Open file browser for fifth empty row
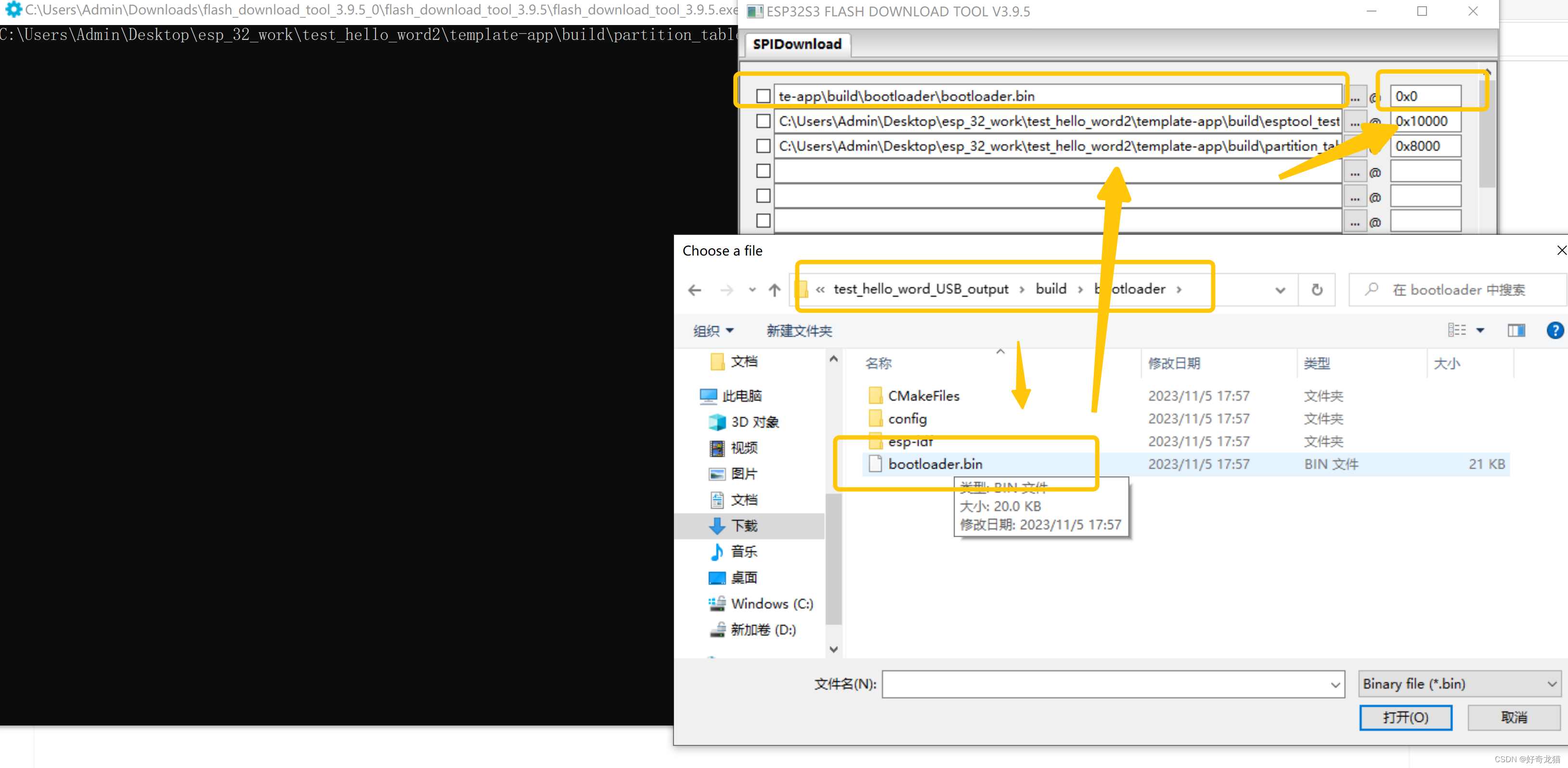Image resolution: width=1568 pixels, height=768 pixels. click(x=1354, y=197)
